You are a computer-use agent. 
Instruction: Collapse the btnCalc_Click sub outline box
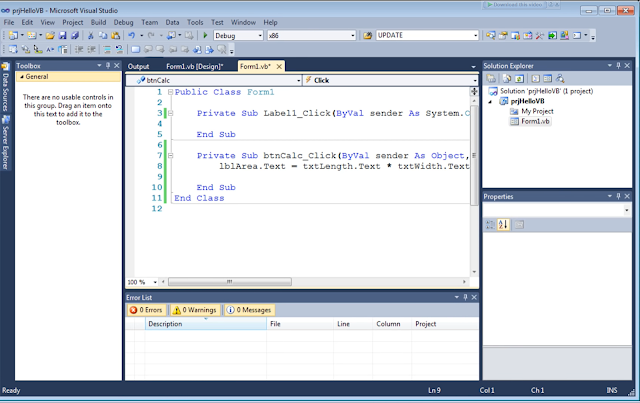[171, 156]
